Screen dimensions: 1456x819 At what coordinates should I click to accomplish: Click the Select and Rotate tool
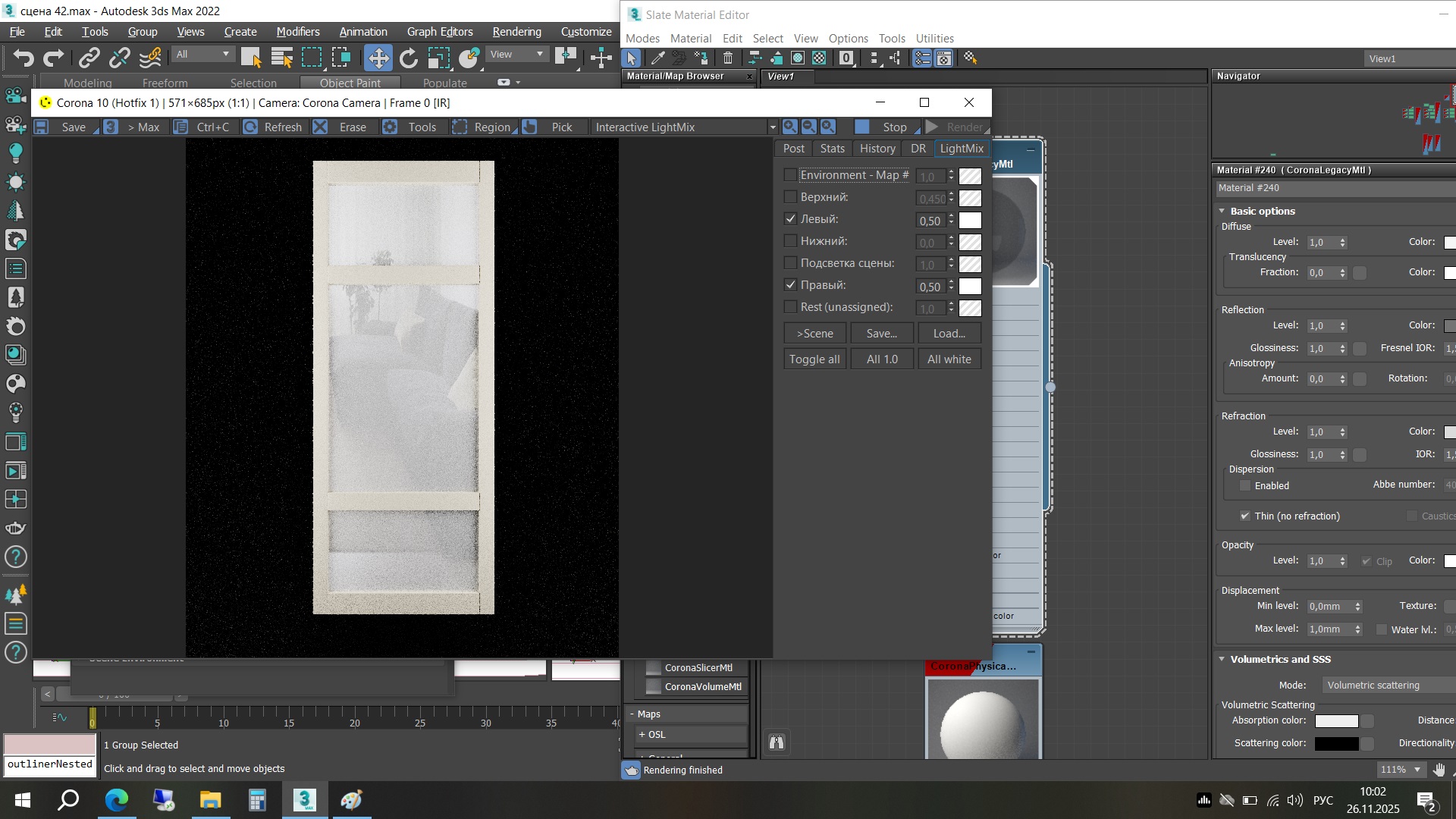click(409, 58)
